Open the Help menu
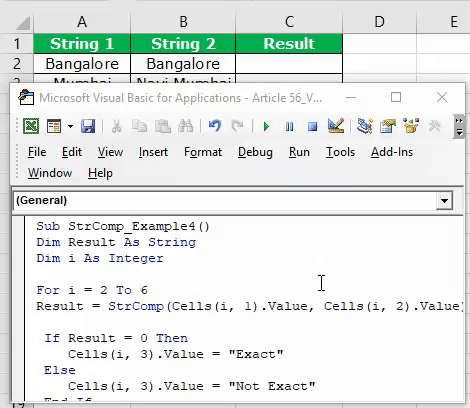The width and height of the screenshot is (470, 408). [100, 173]
